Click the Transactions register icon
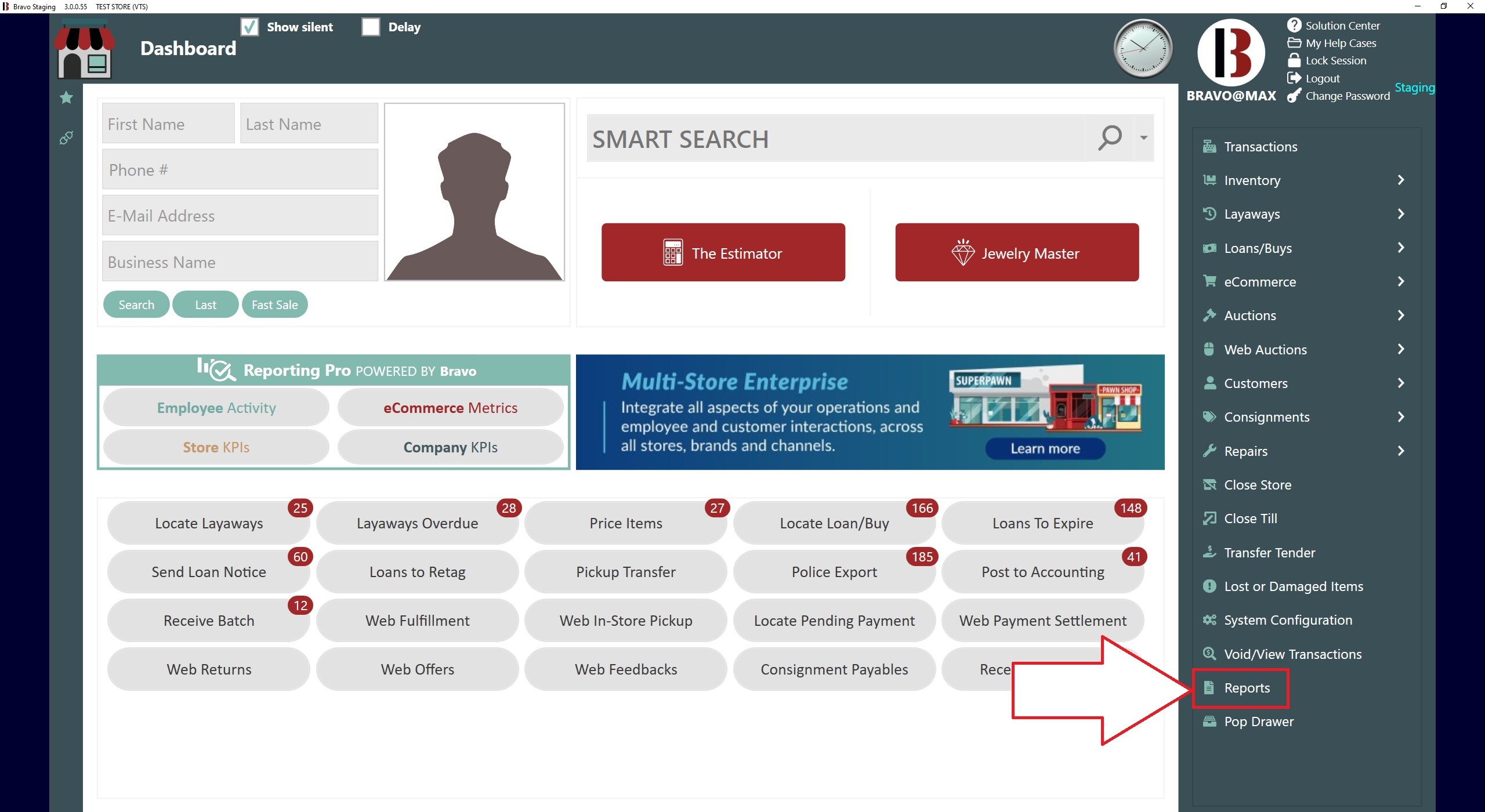 tap(1209, 146)
